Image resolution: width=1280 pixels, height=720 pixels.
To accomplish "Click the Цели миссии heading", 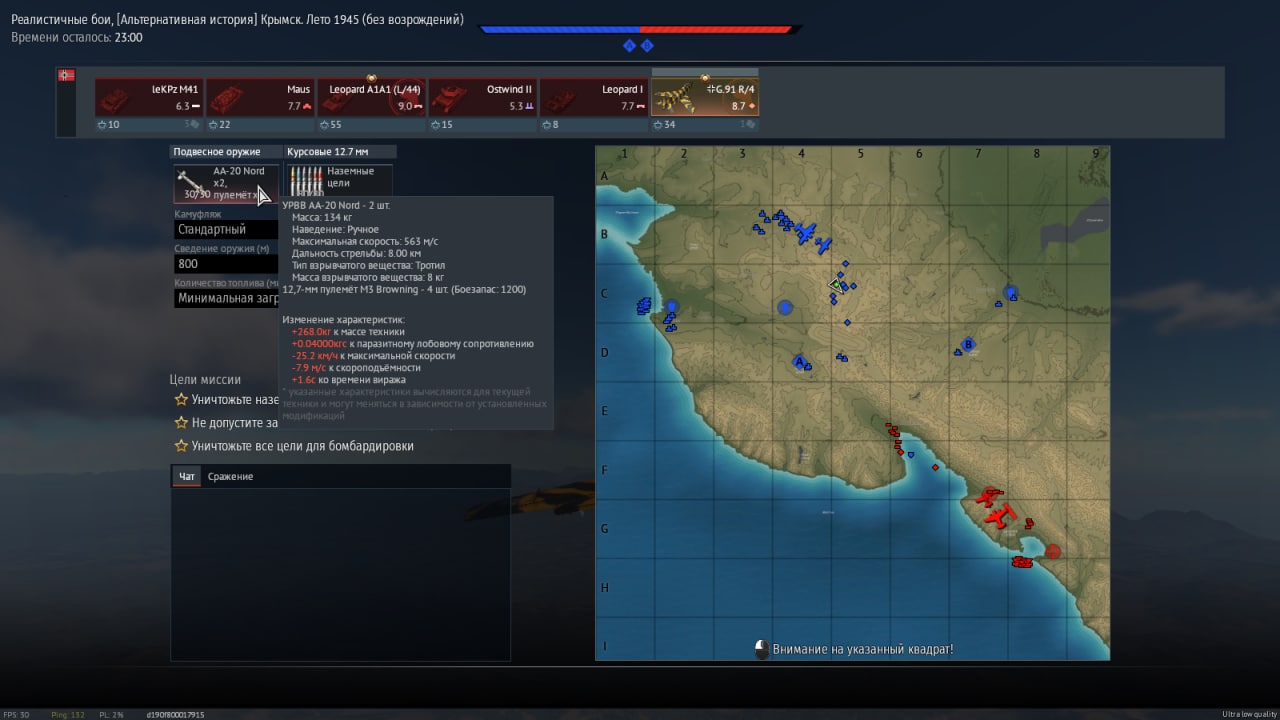I will 205,379.
